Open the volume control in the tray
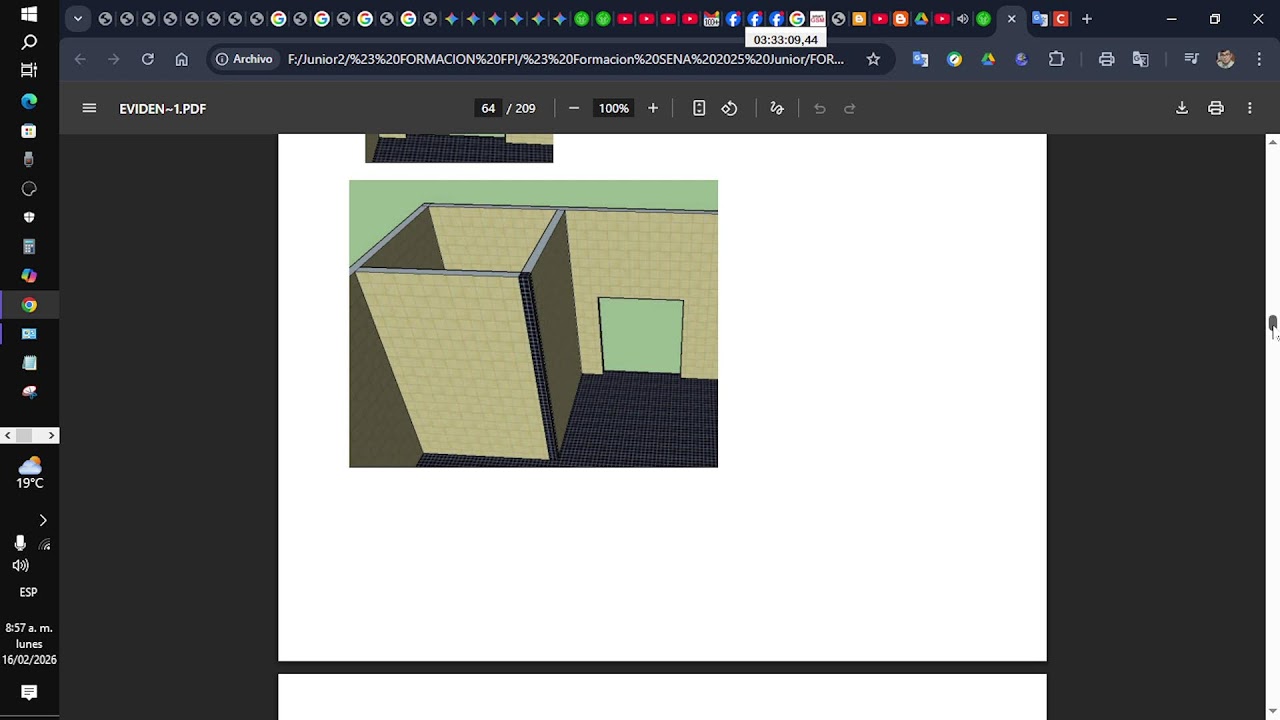1280x720 pixels. (x=20, y=565)
